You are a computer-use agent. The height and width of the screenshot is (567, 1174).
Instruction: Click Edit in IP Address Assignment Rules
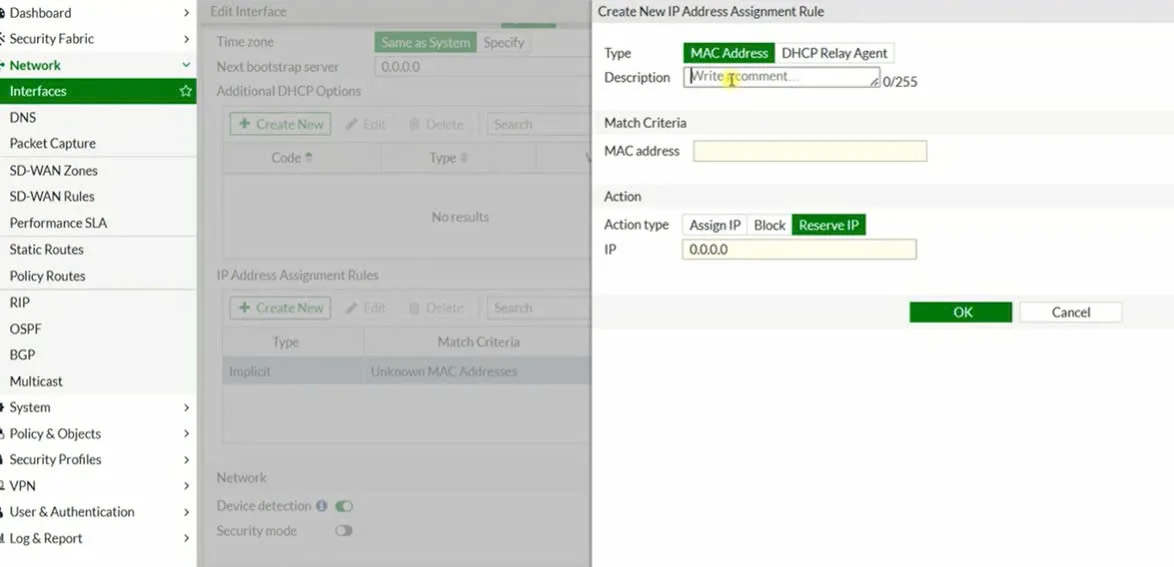coord(365,308)
